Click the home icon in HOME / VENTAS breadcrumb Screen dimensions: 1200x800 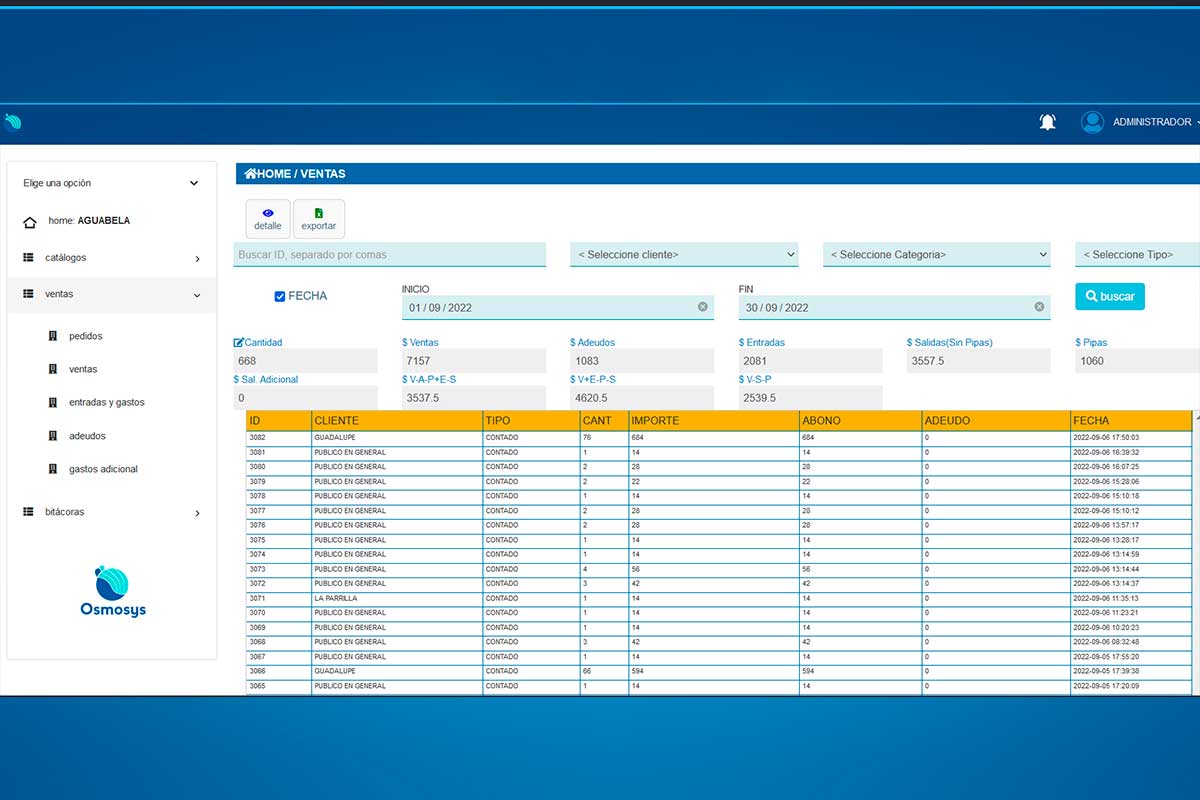coord(250,174)
